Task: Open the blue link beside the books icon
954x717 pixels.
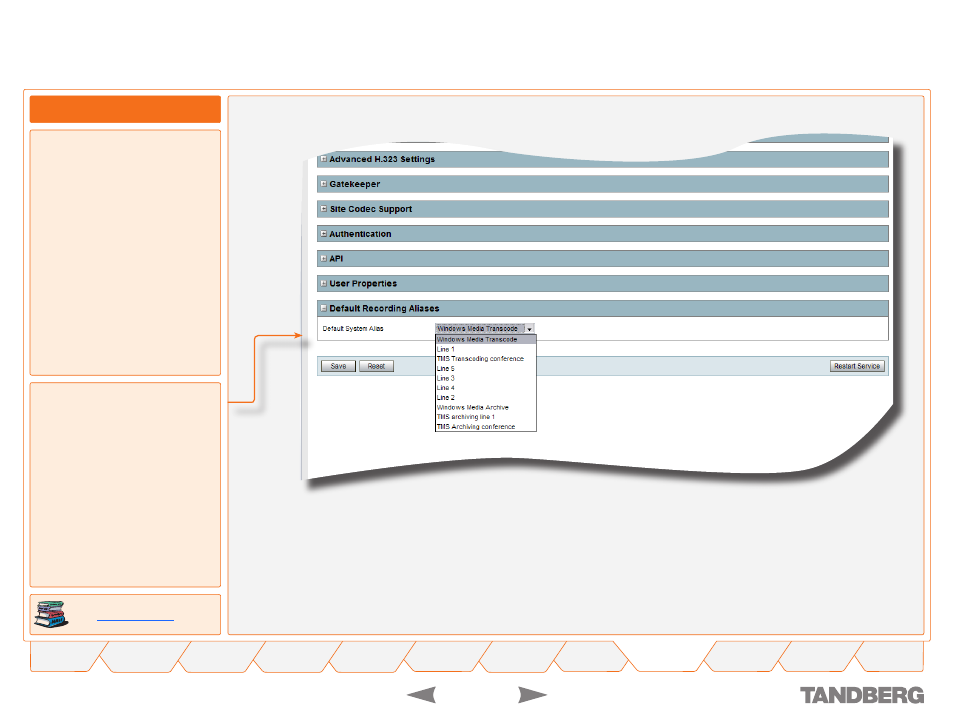Action: (x=135, y=620)
